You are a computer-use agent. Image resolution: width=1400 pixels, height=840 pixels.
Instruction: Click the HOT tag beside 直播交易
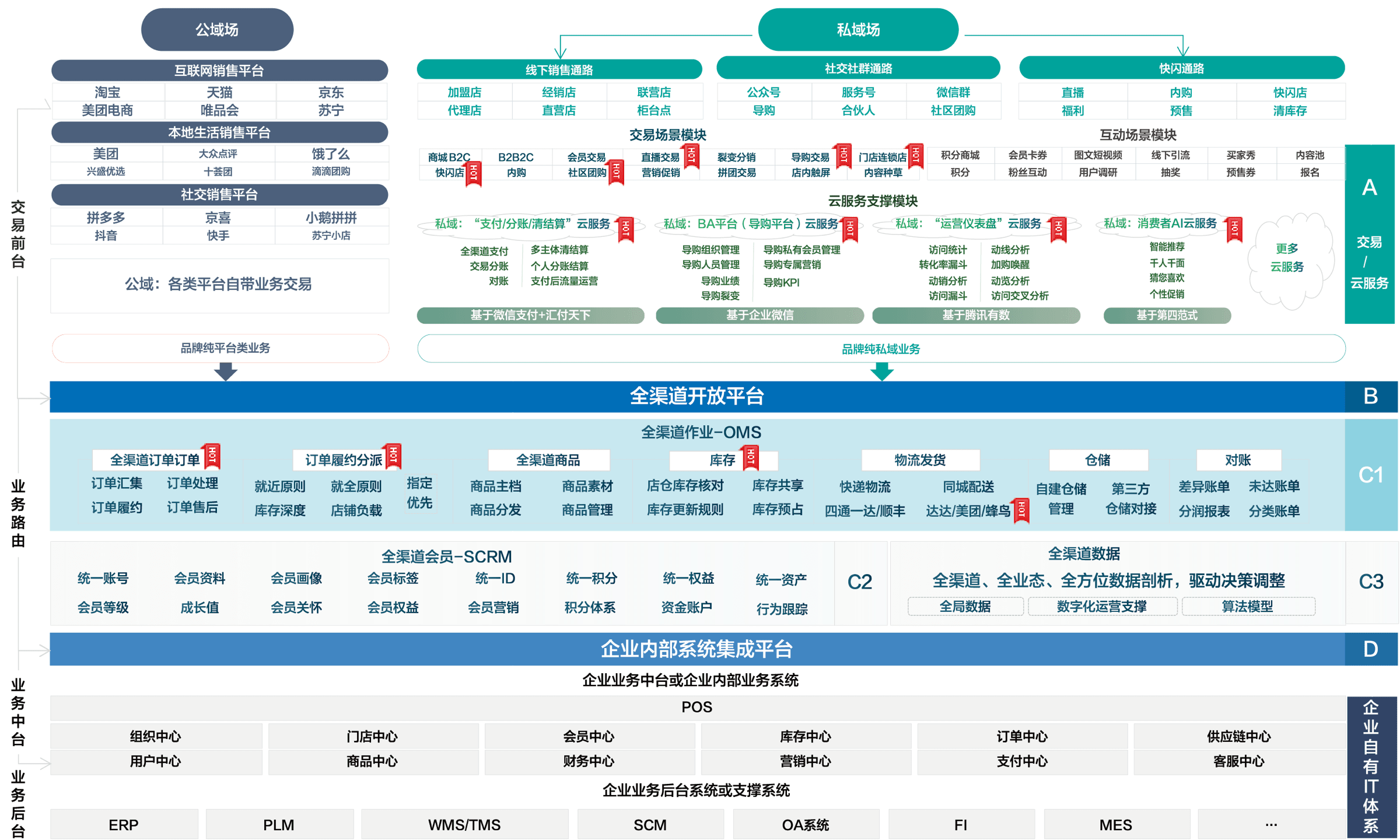[x=691, y=156]
